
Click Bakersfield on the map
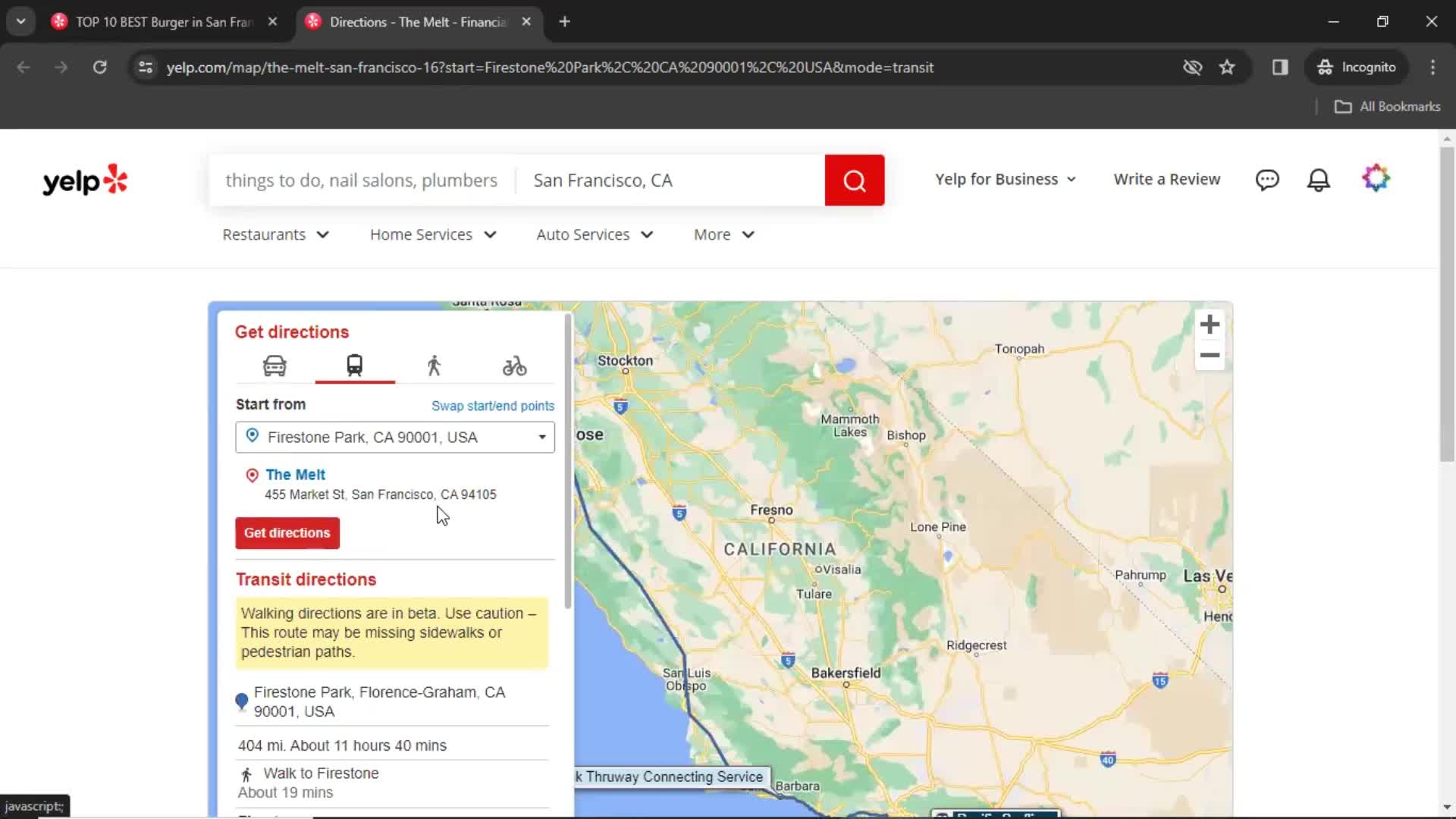coord(846,673)
